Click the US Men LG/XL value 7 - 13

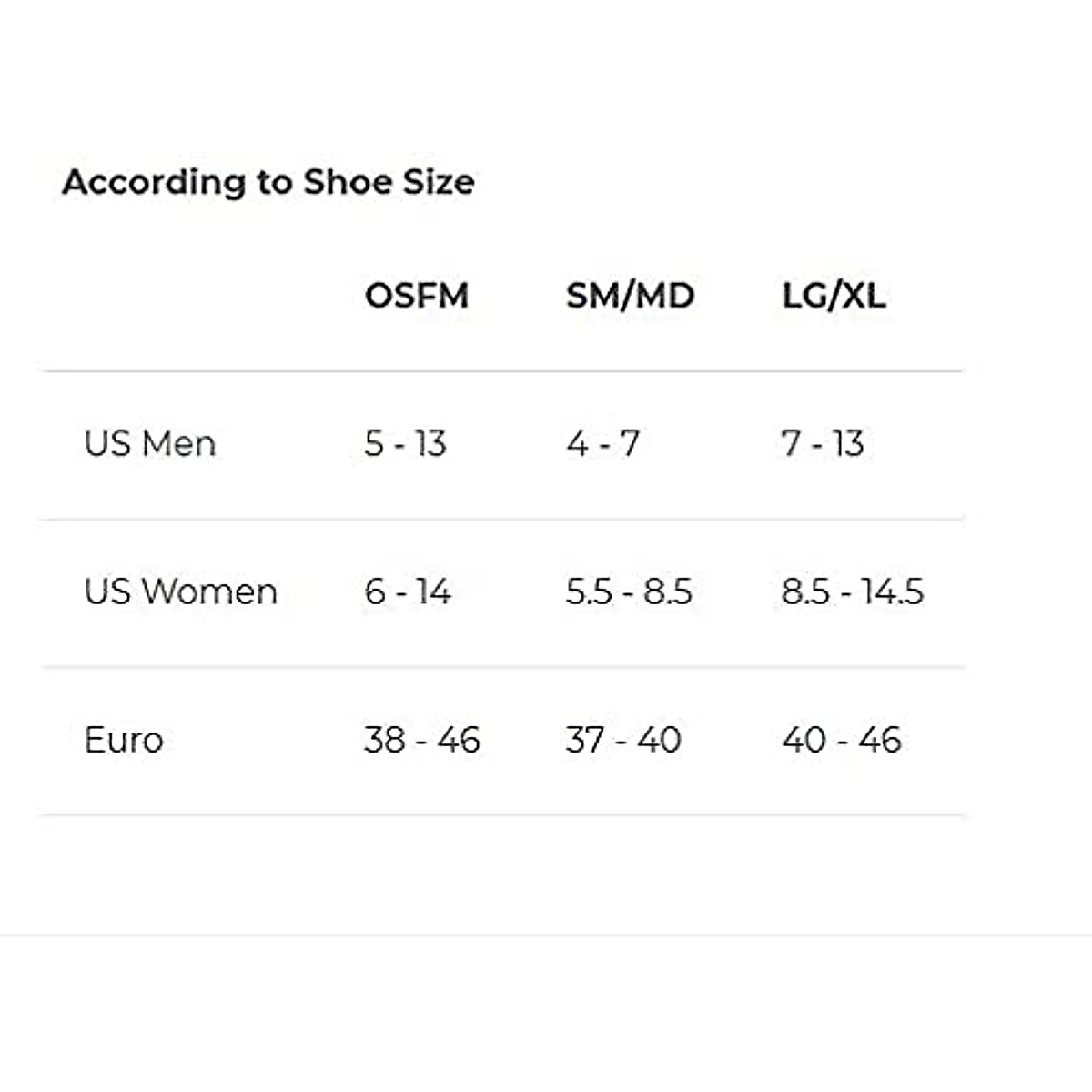823,444
